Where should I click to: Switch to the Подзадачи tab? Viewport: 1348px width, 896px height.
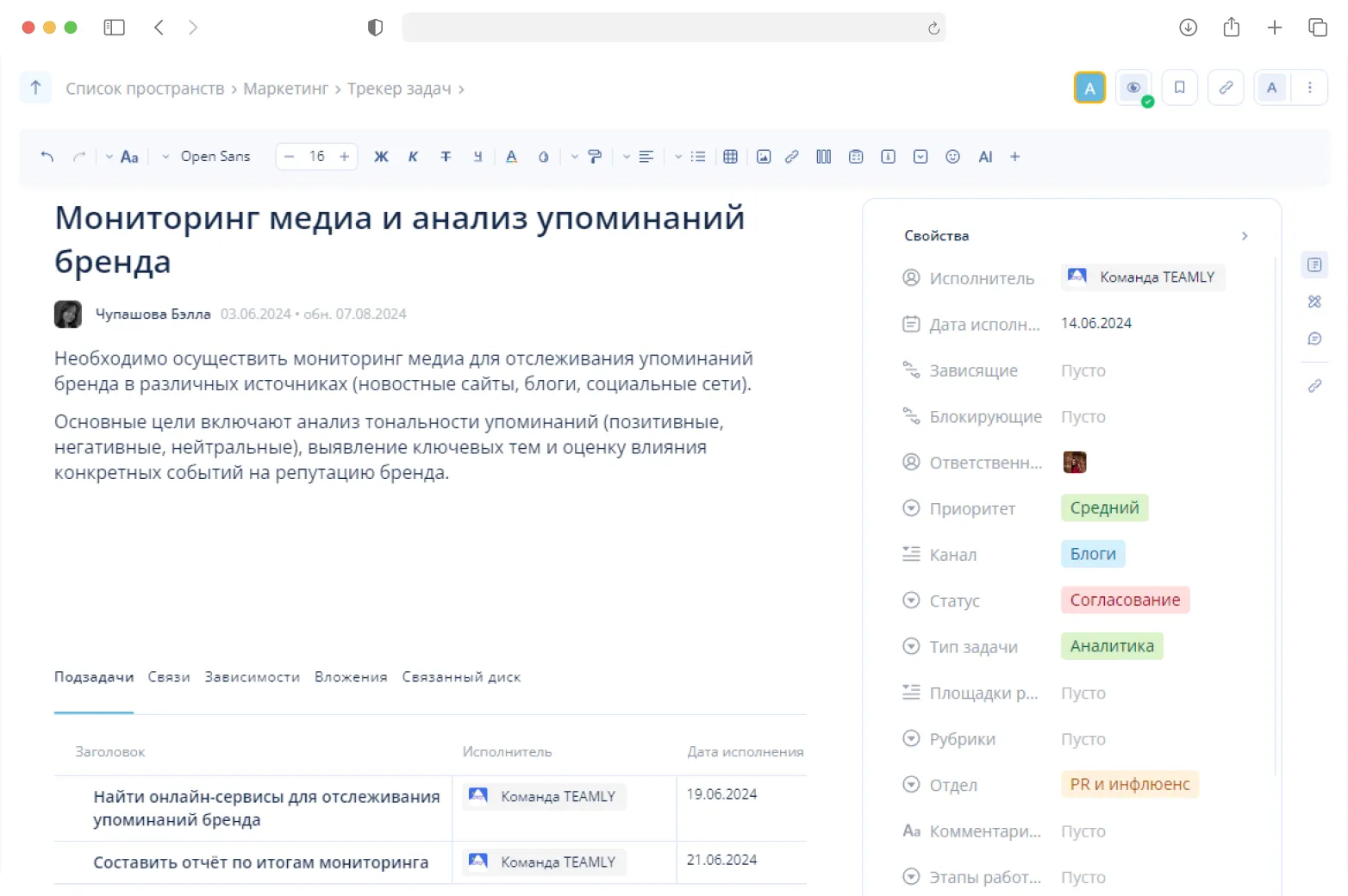coord(94,677)
